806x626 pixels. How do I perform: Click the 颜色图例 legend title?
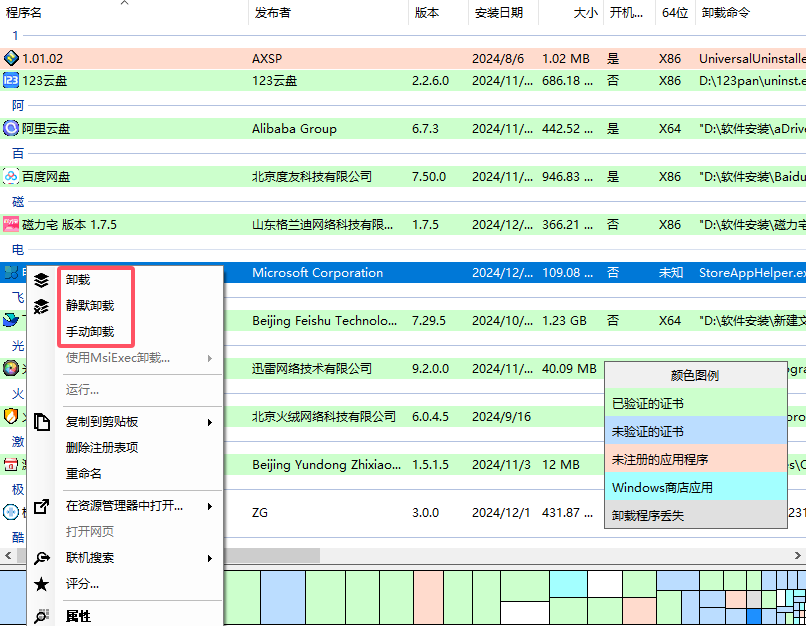coord(695,375)
